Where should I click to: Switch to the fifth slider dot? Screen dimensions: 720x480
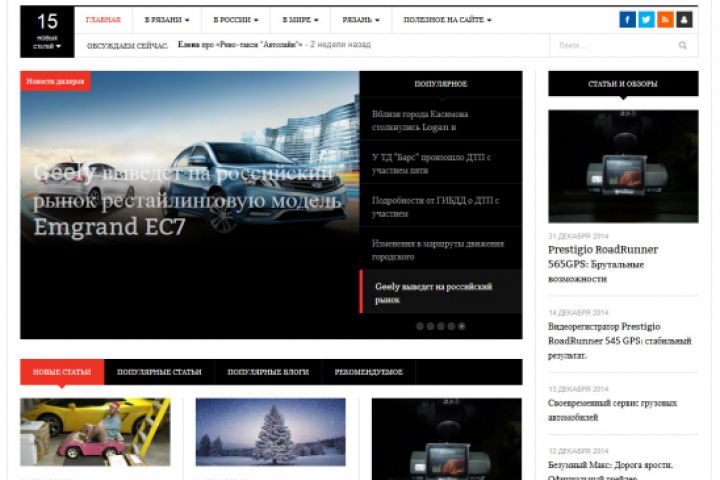(462, 326)
